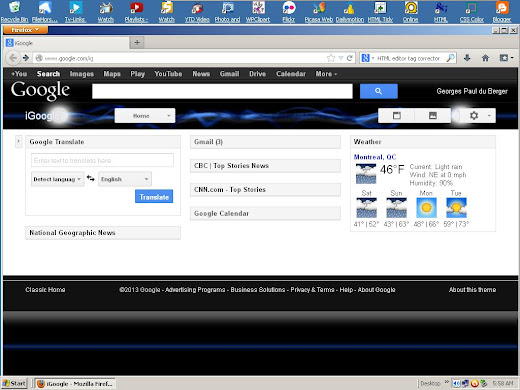Click the iGoogle change theme icon
520x390 pixels.
pos(433,116)
